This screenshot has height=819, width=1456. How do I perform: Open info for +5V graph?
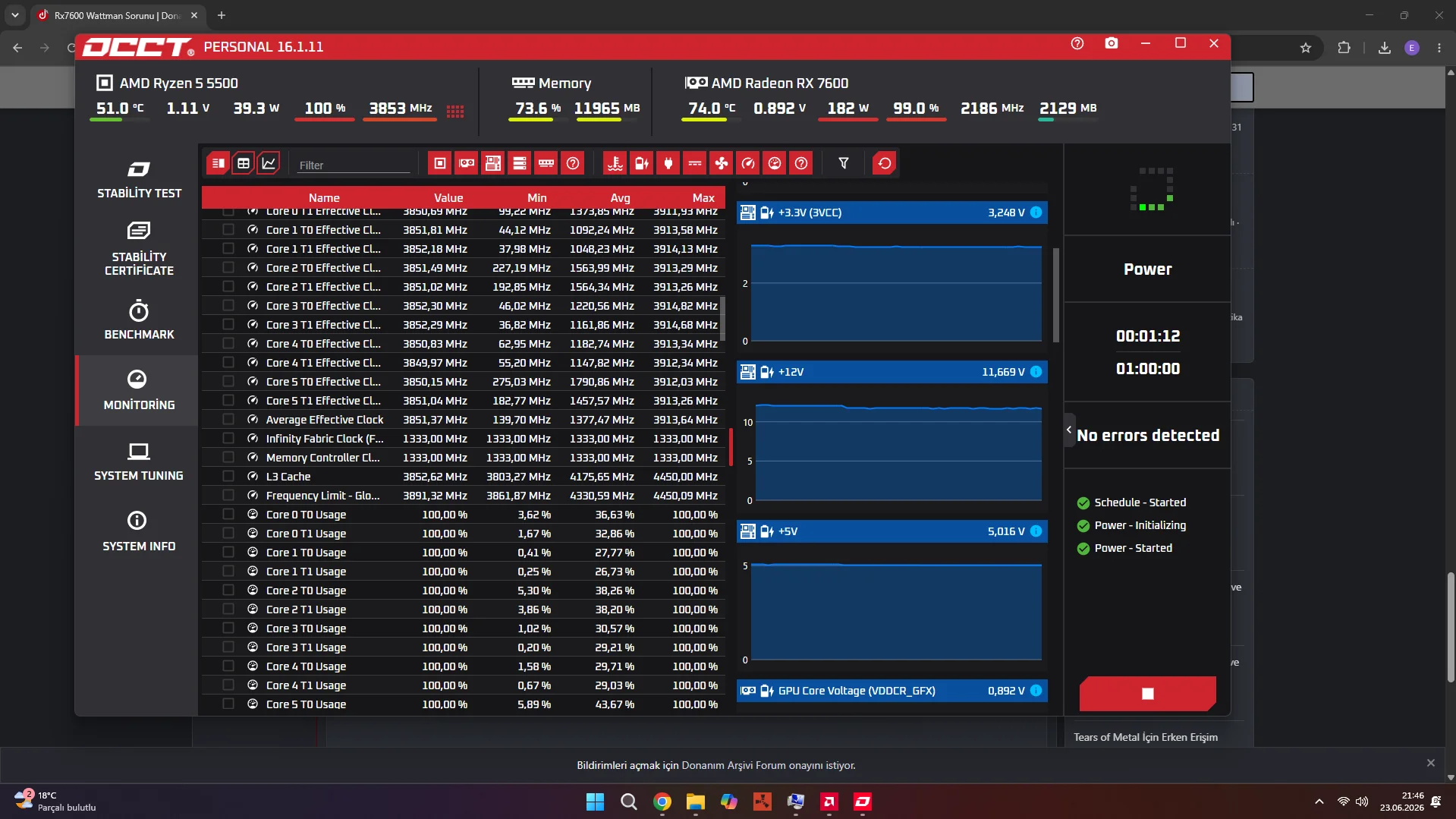tap(1036, 531)
